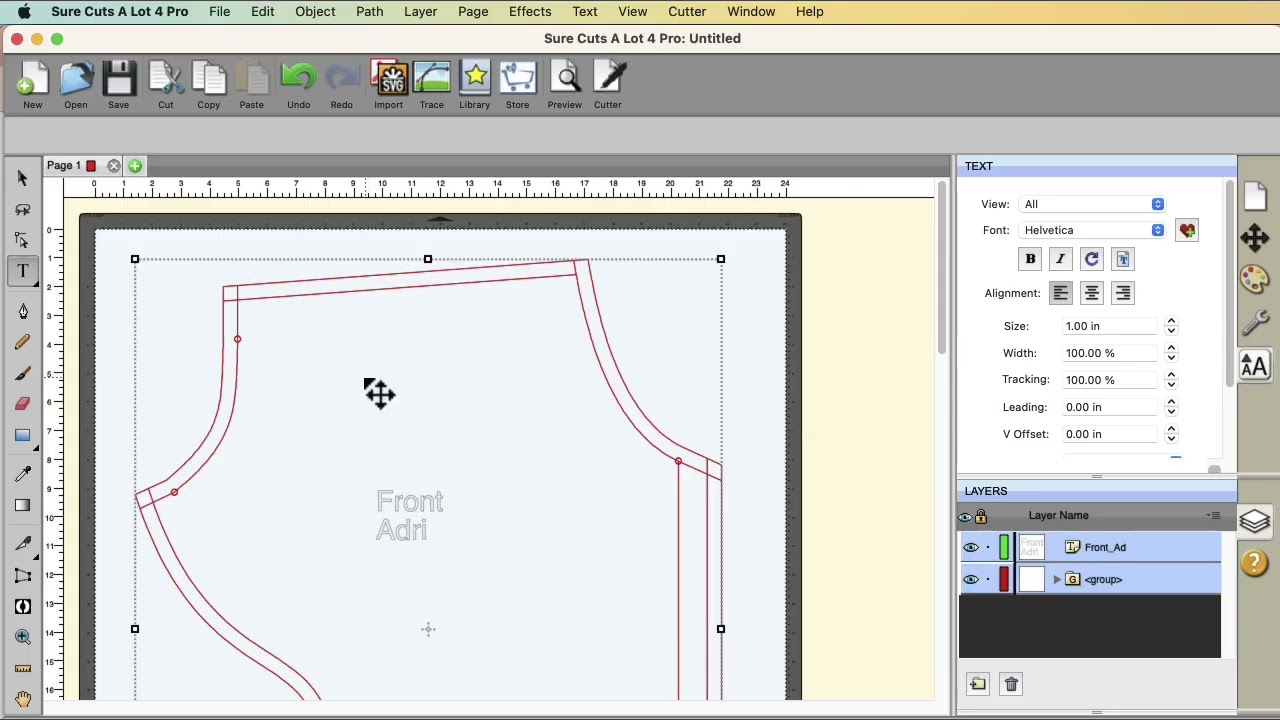The height and width of the screenshot is (720, 1280).
Task: Open the Layers panel stack icon
Action: click(x=1255, y=521)
